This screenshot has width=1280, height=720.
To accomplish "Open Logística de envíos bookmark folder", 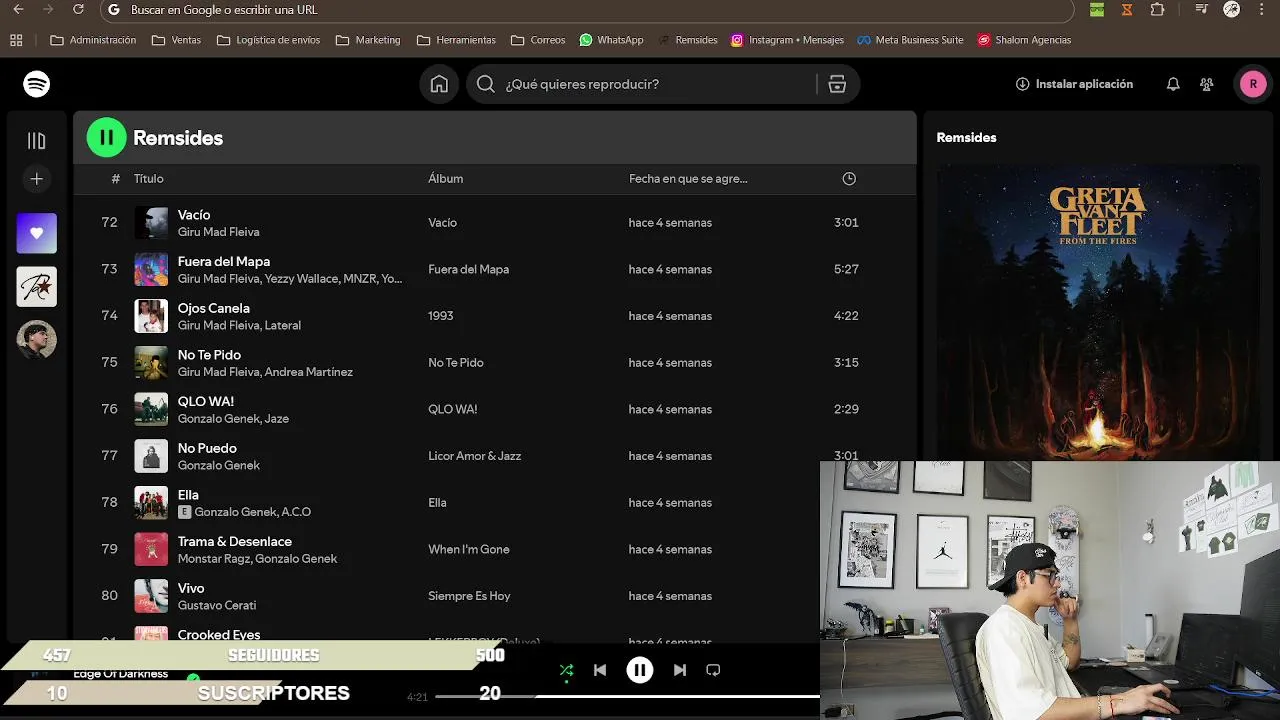I will [268, 40].
